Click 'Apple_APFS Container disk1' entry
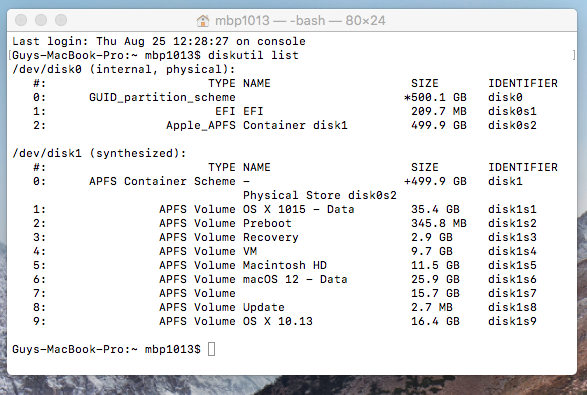The height and width of the screenshot is (395, 587). pyautogui.click(x=257, y=125)
